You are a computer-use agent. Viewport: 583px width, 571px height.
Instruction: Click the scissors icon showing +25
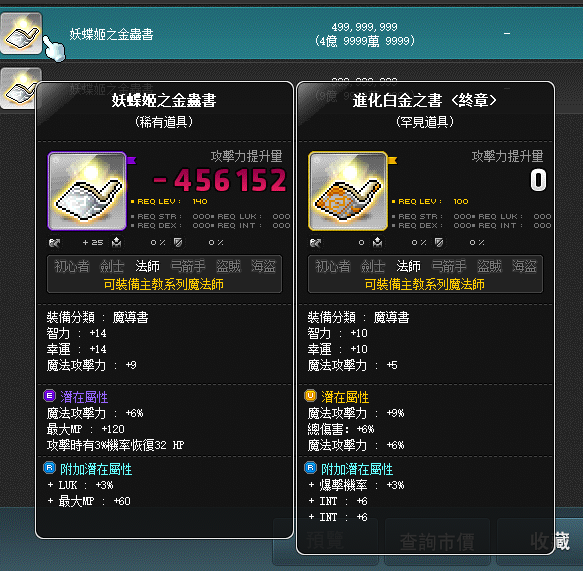pos(55,243)
